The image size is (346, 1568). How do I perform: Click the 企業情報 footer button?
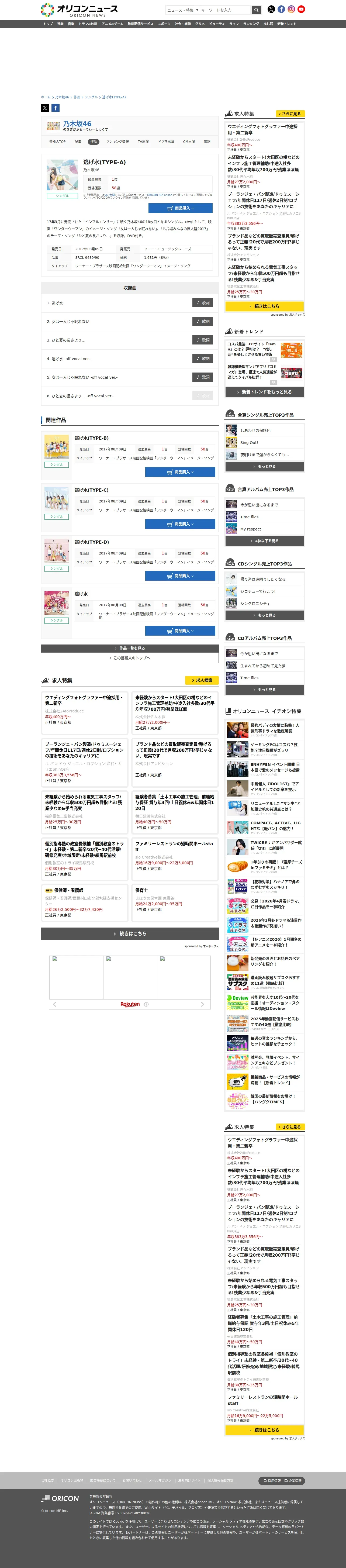tap(293, 1480)
